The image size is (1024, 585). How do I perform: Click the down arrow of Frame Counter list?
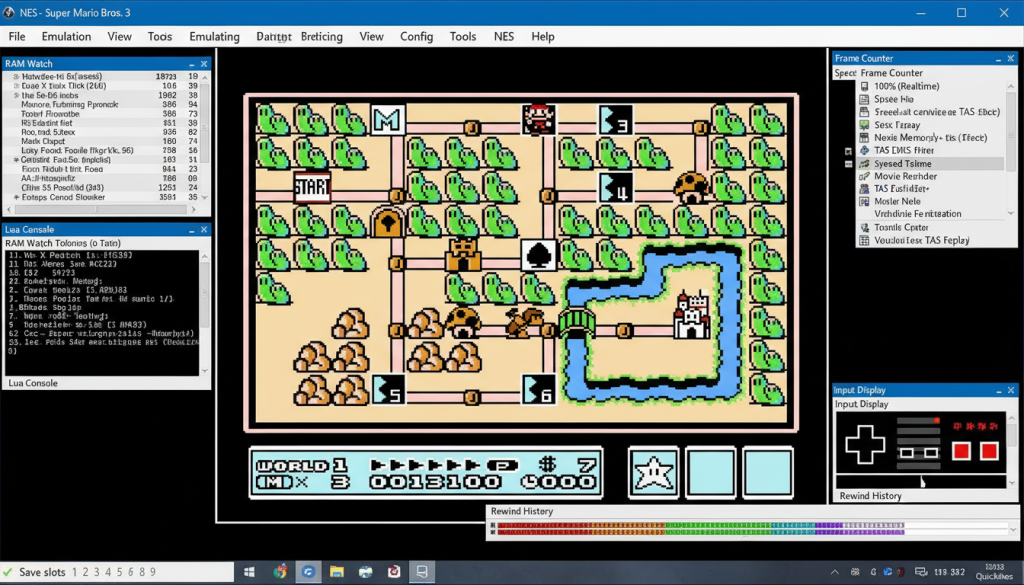pos(1011,213)
